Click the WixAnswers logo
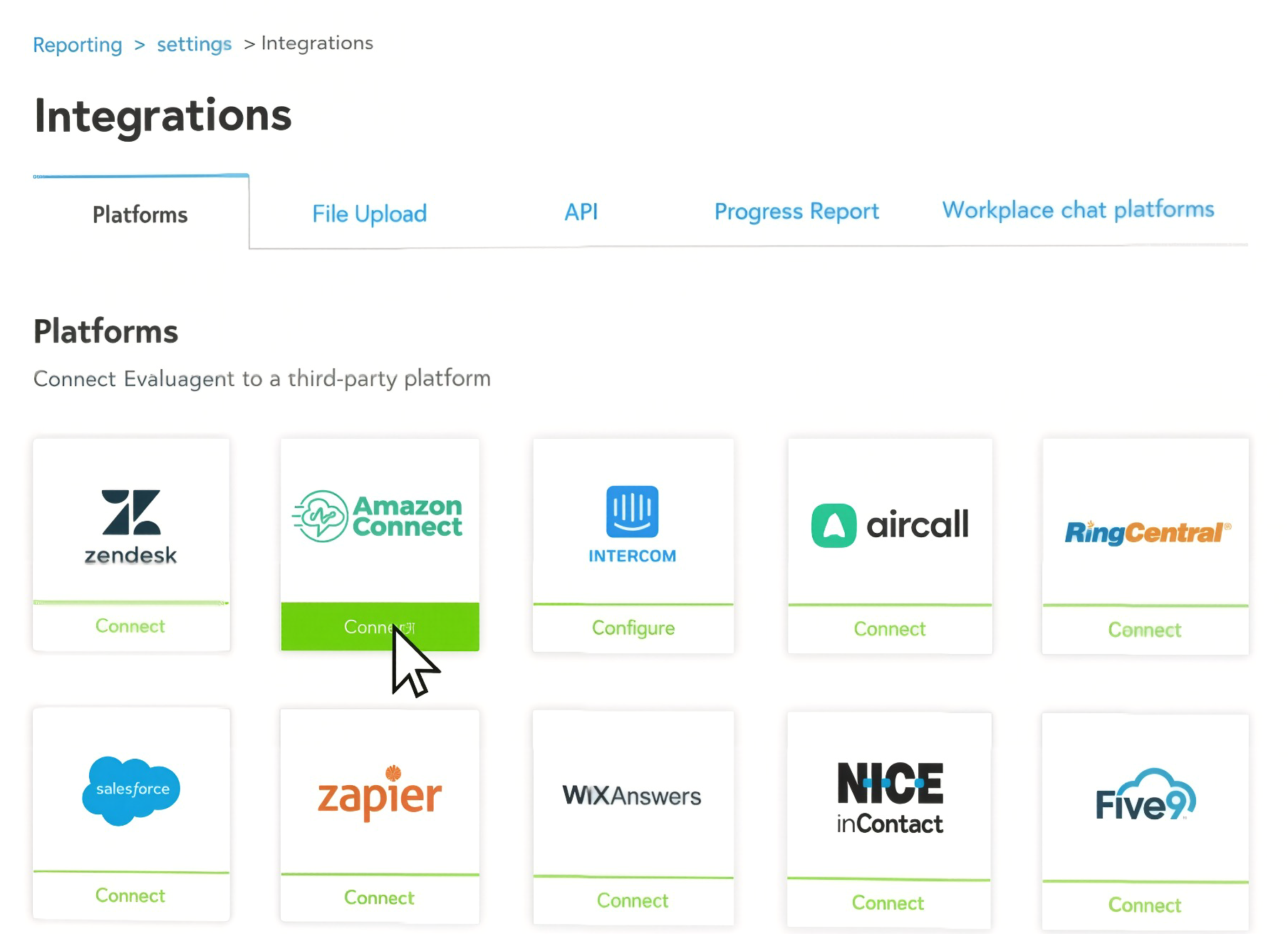 tap(632, 795)
